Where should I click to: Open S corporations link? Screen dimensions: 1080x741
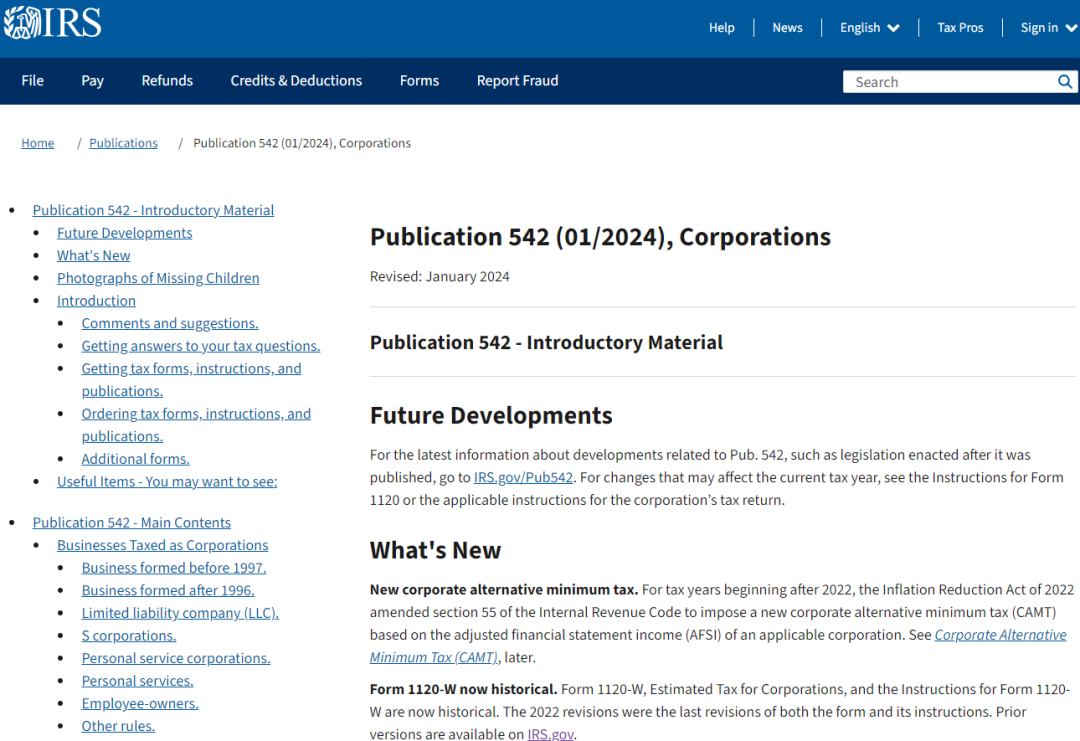point(129,636)
